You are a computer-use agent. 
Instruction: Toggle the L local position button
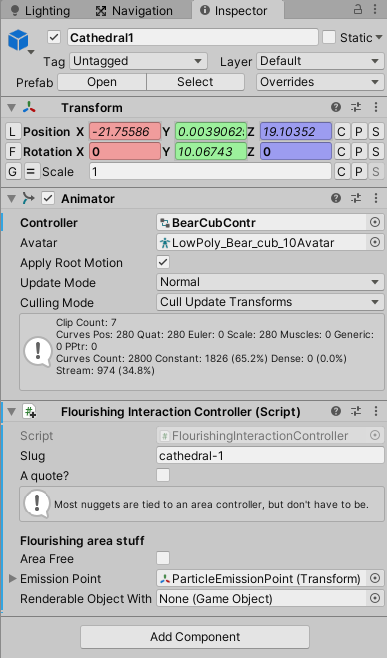(x=13, y=132)
